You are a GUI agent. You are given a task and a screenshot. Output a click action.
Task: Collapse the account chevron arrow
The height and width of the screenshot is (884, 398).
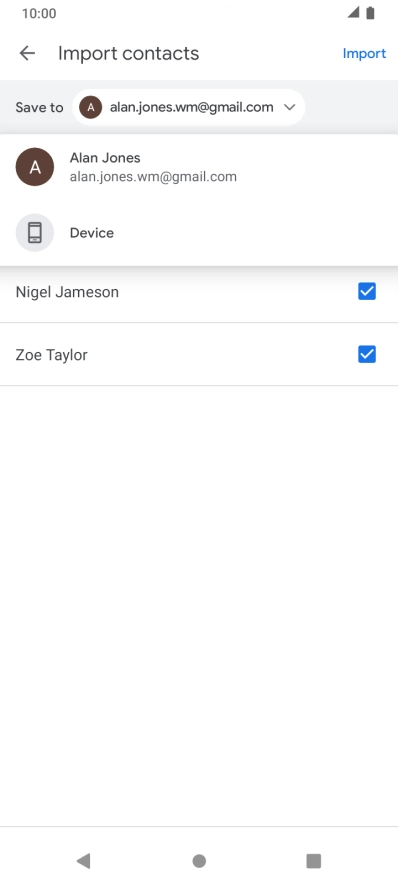(290, 107)
